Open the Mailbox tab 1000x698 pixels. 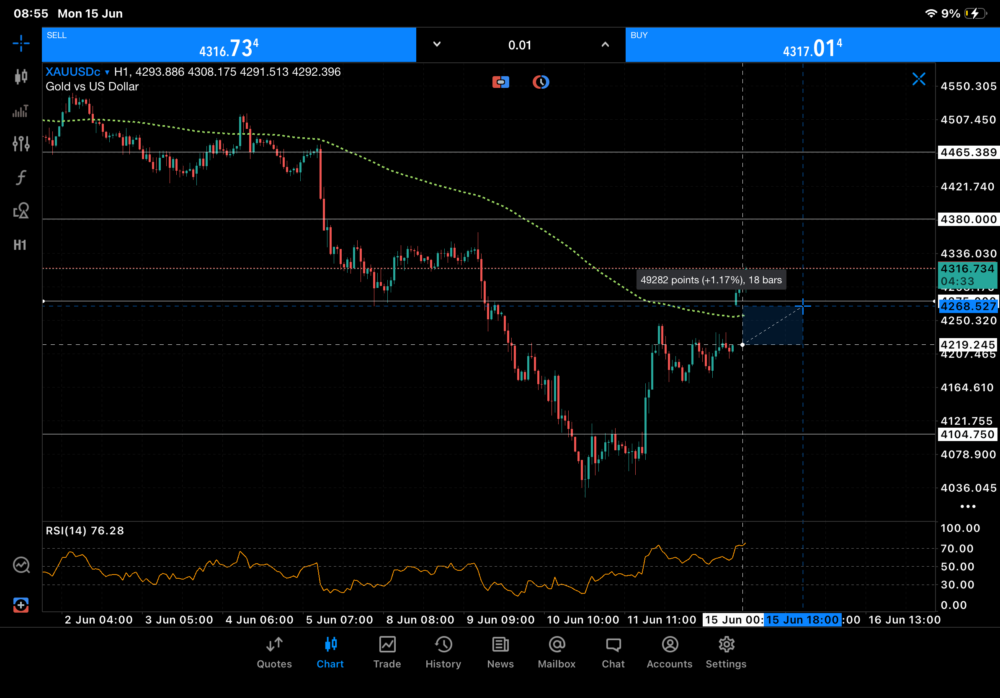(557, 653)
